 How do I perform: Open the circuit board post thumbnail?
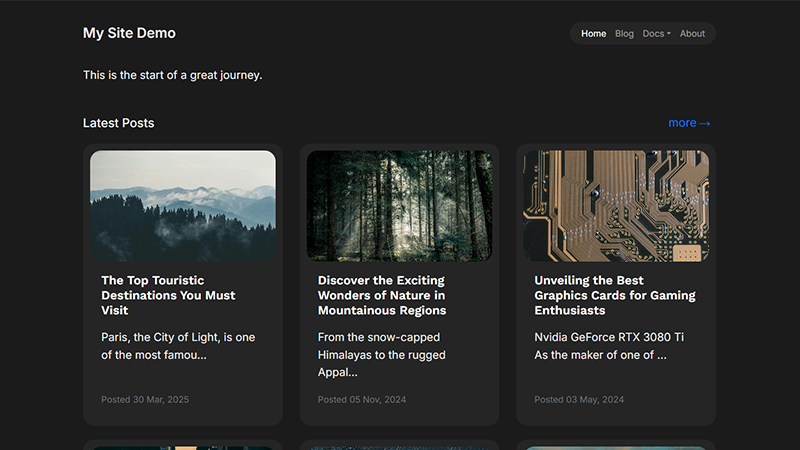click(x=616, y=206)
